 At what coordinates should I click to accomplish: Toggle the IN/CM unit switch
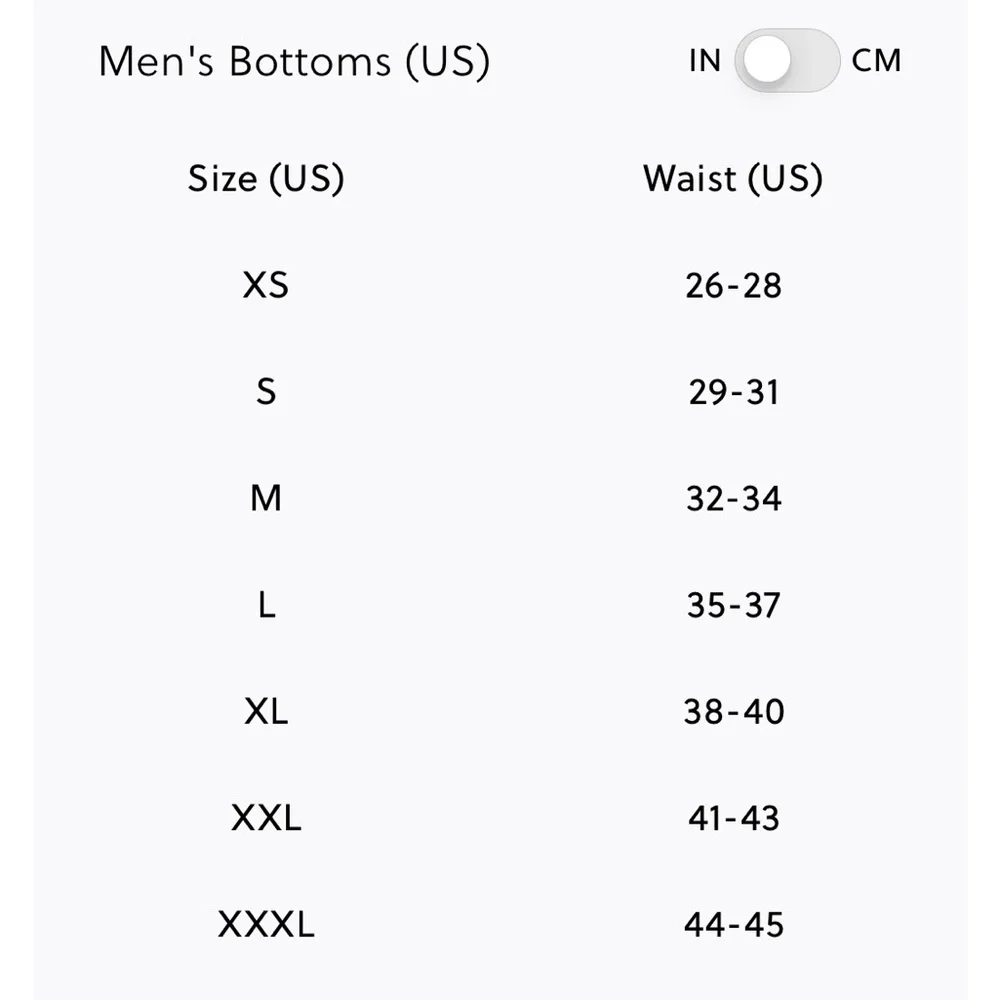[x=786, y=61]
